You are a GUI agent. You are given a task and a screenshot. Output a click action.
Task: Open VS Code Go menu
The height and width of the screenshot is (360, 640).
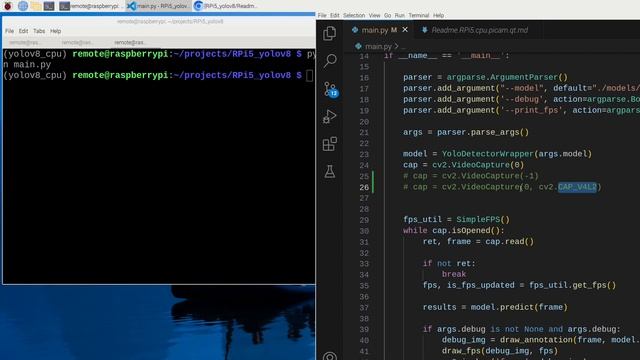[x=387, y=16]
